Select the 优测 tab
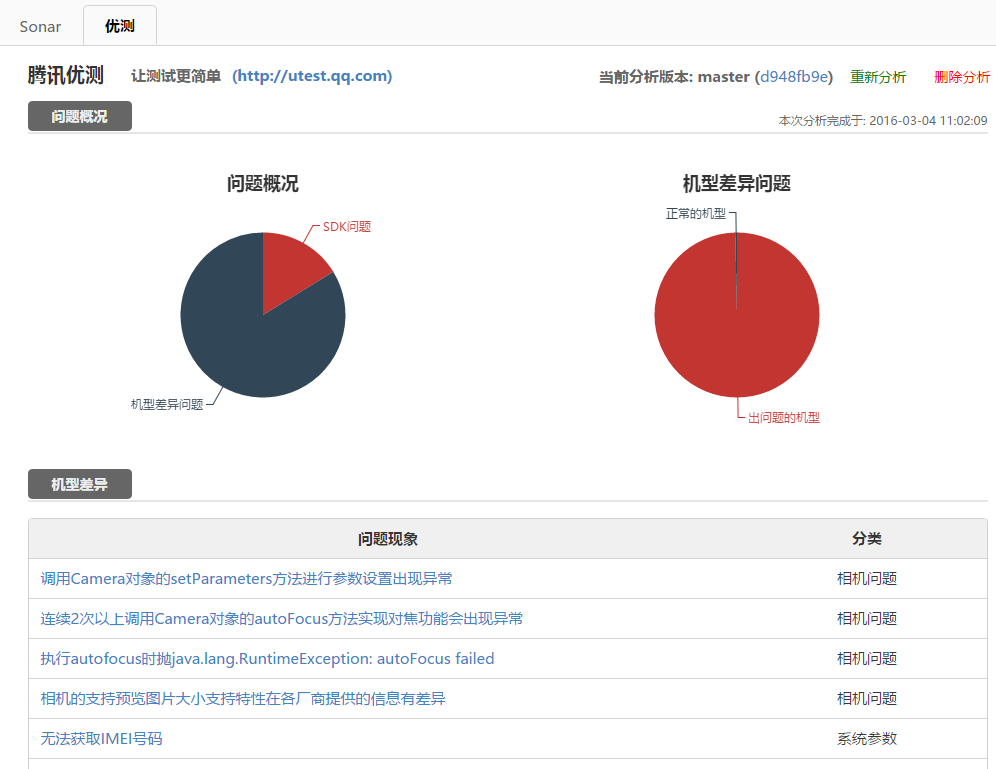Viewport: 996px width, 769px height. tap(119, 26)
